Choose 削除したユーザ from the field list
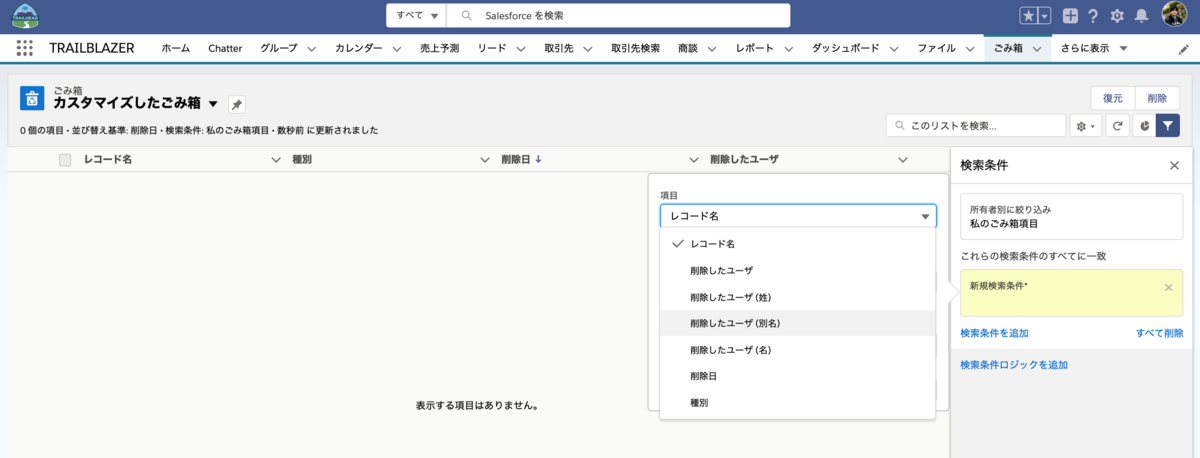 click(796, 271)
